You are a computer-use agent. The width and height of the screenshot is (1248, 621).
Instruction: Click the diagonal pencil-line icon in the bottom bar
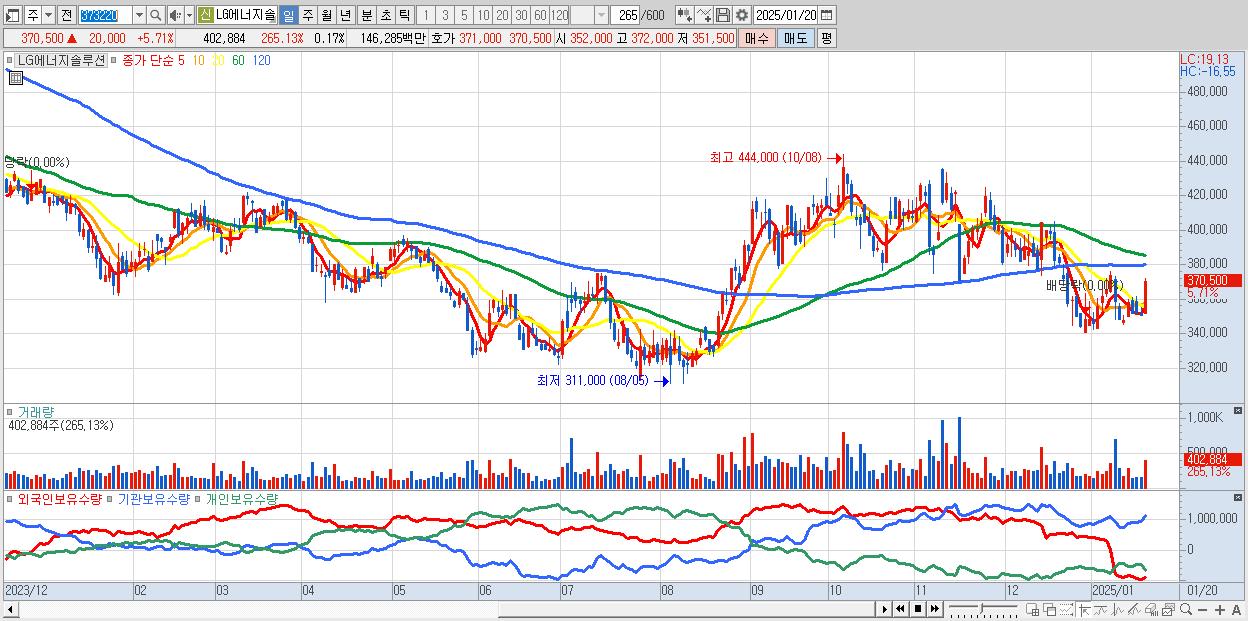[x=1134, y=610]
